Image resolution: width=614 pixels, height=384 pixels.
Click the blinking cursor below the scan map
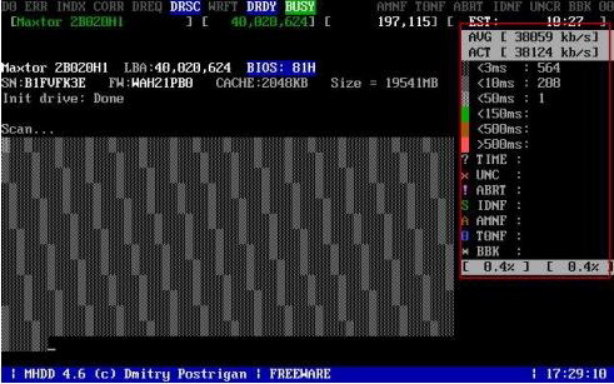tap(51, 349)
